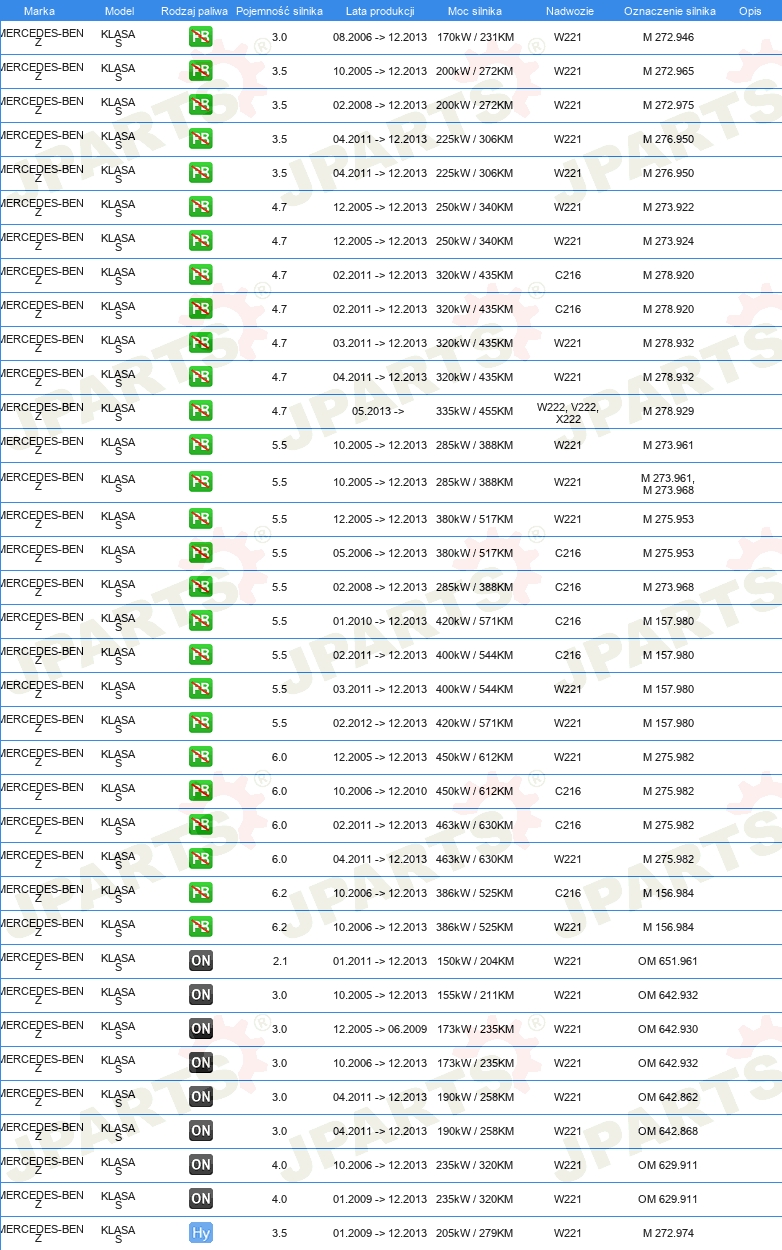Select engine code M 273.922
782x1250 pixels.
[x=668, y=208]
